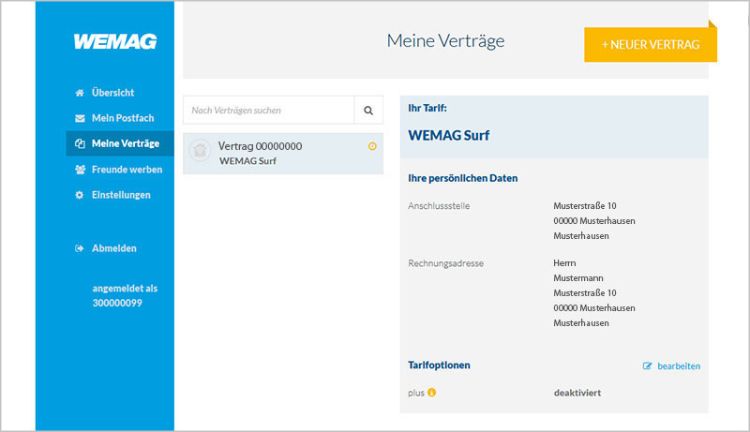
Task: Click WEMAG Surf subtitle in contract card
Action: coord(248,161)
